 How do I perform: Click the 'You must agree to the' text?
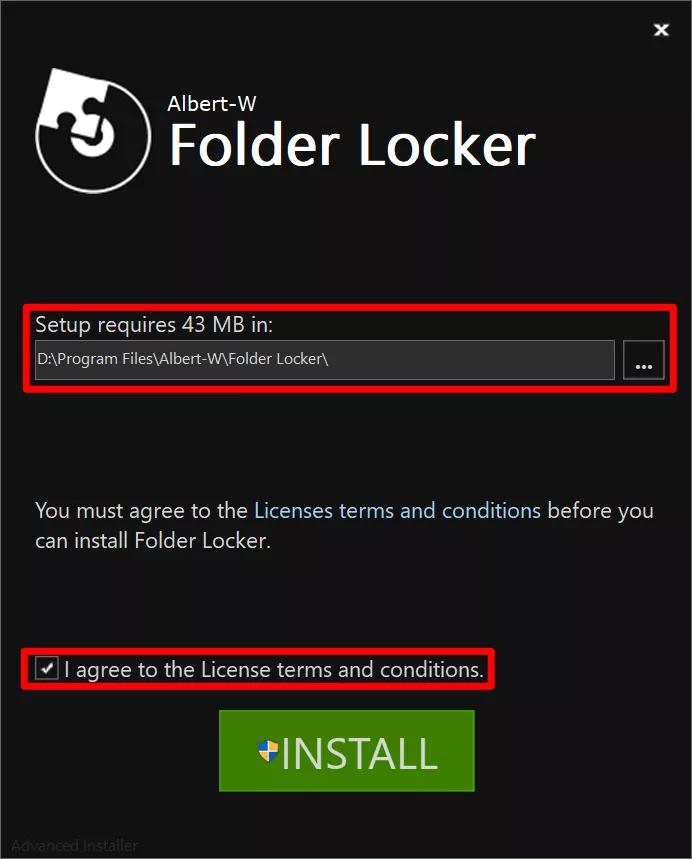pyautogui.click(x=141, y=511)
